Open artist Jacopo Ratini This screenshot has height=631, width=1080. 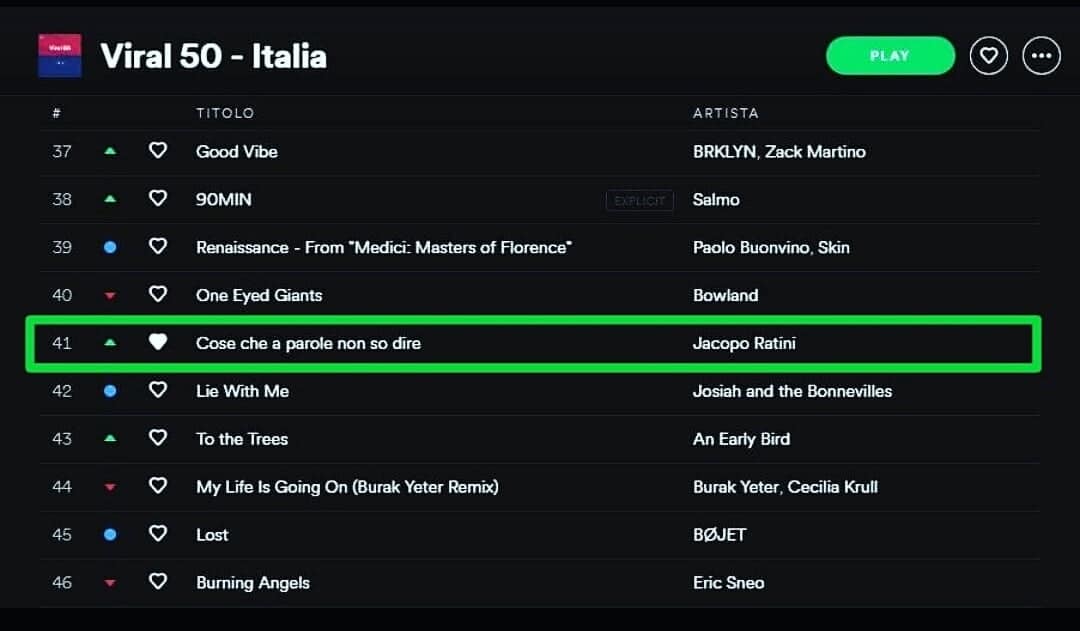[x=744, y=343]
